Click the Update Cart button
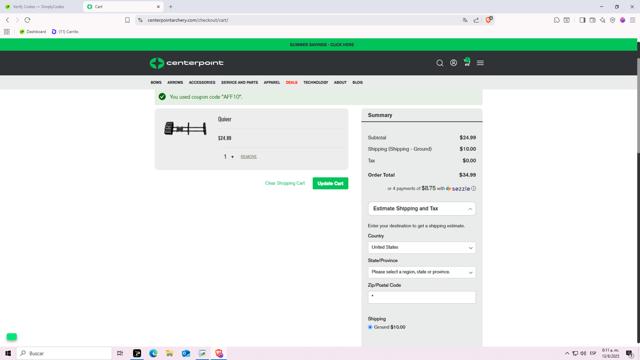This screenshot has width=640, height=360. (x=330, y=183)
